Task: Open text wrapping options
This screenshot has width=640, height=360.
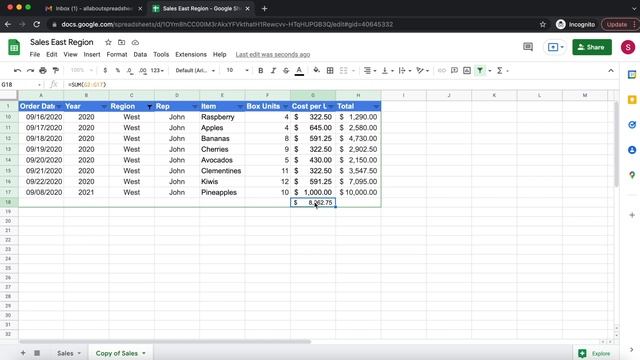Action: click(404, 71)
